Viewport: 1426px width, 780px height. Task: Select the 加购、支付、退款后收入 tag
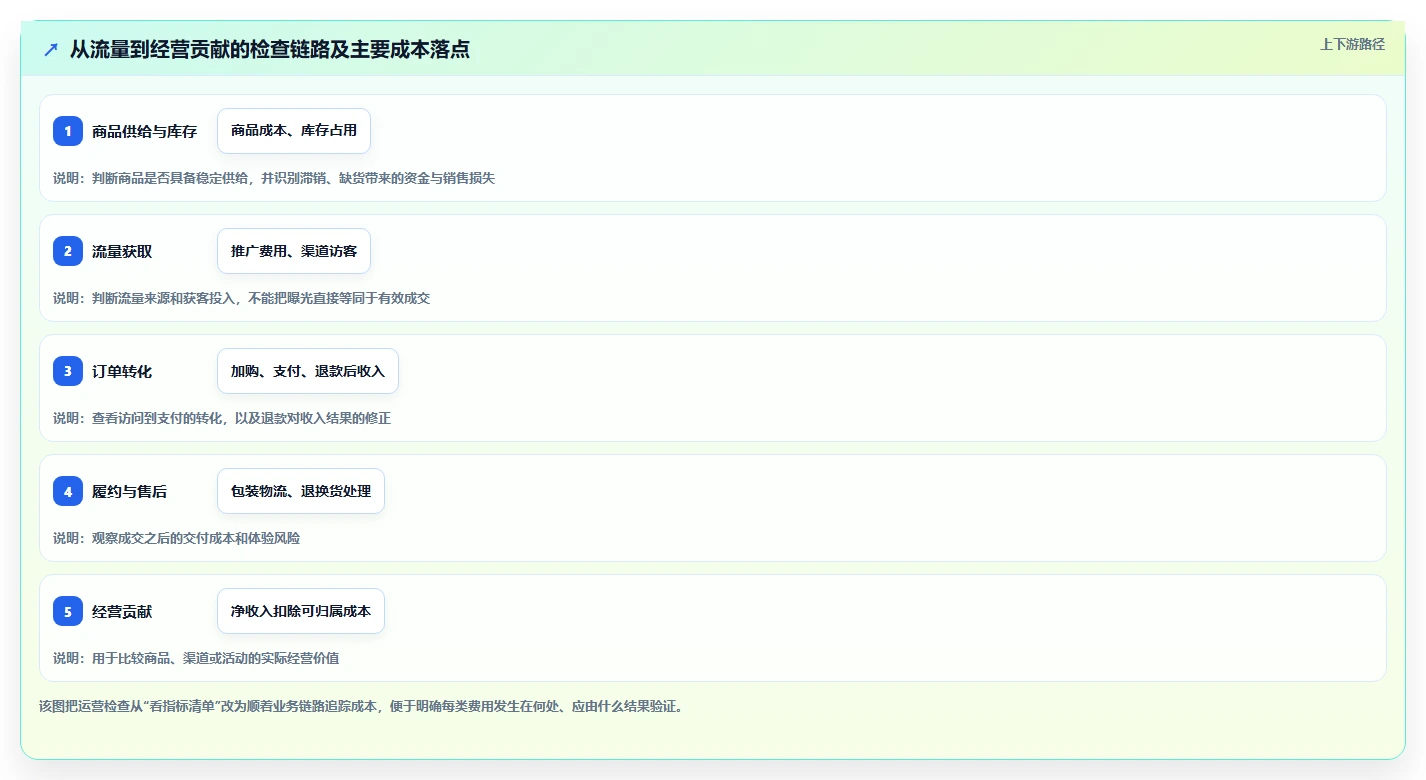[308, 371]
